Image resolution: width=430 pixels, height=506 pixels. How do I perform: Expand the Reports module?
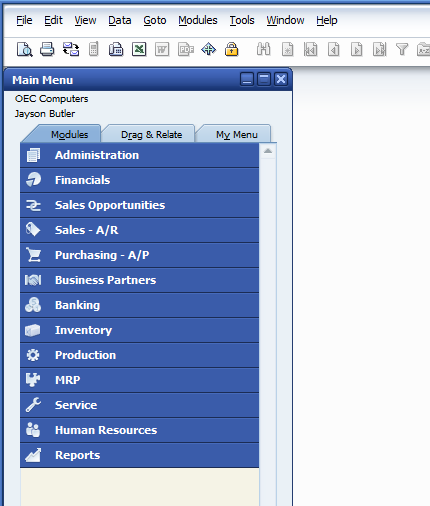(x=139, y=455)
